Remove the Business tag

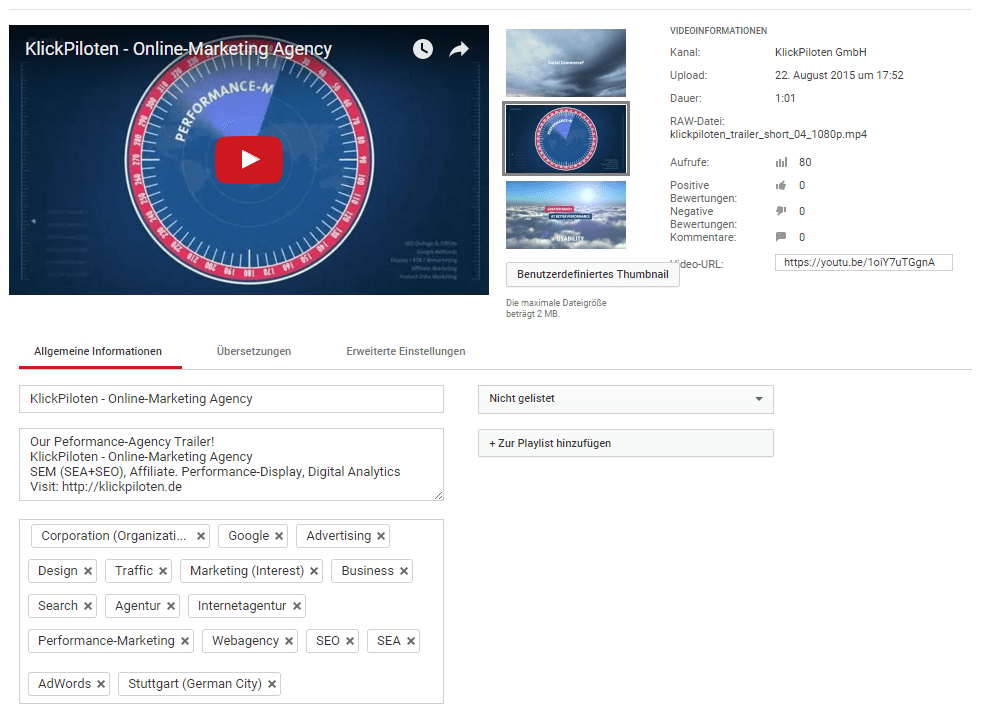(x=404, y=571)
